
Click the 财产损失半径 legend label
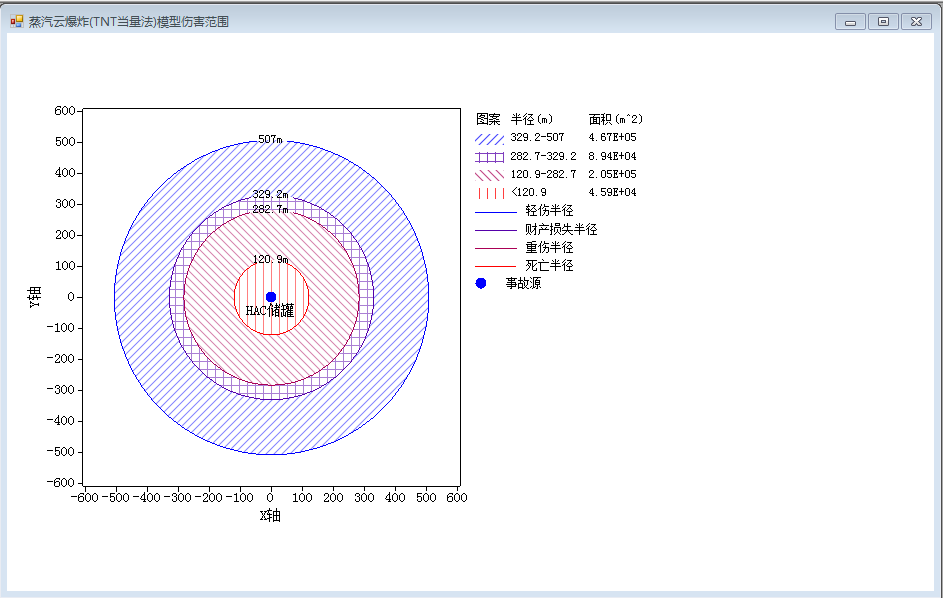point(561,229)
